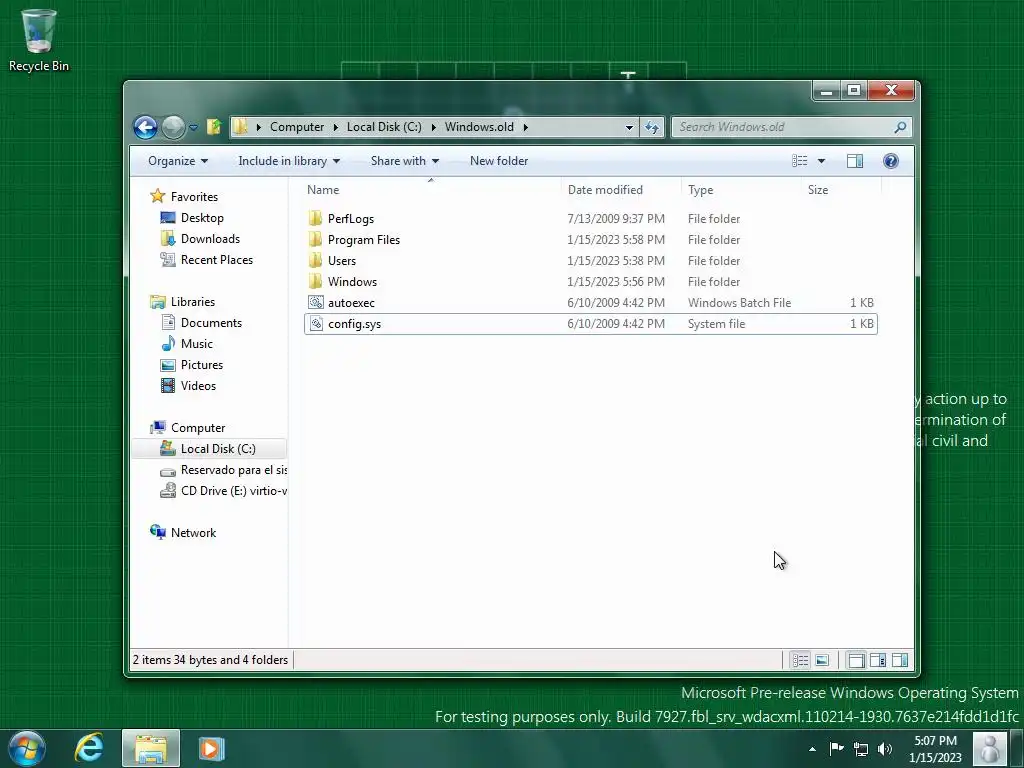Select the PerfLogs folder

tap(590, 219)
